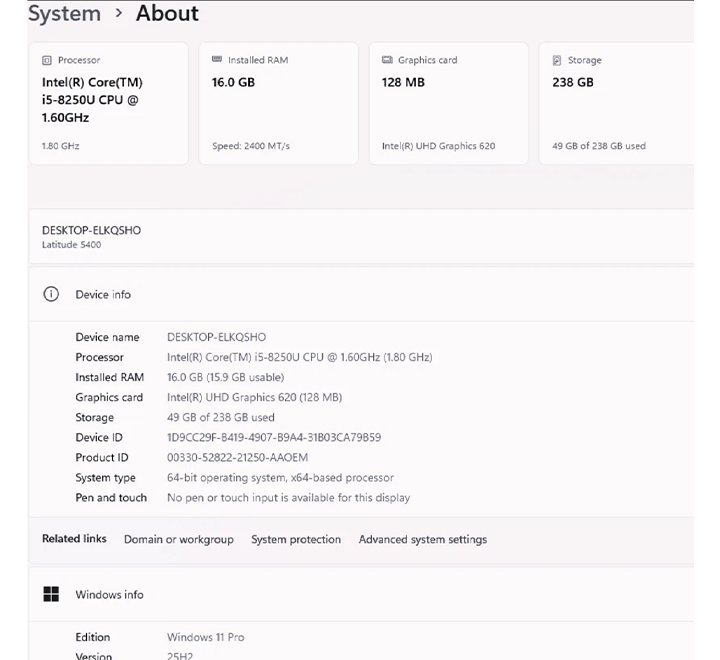Open the Installed RAM summary card
The width and height of the screenshot is (720, 660).
point(279,103)
